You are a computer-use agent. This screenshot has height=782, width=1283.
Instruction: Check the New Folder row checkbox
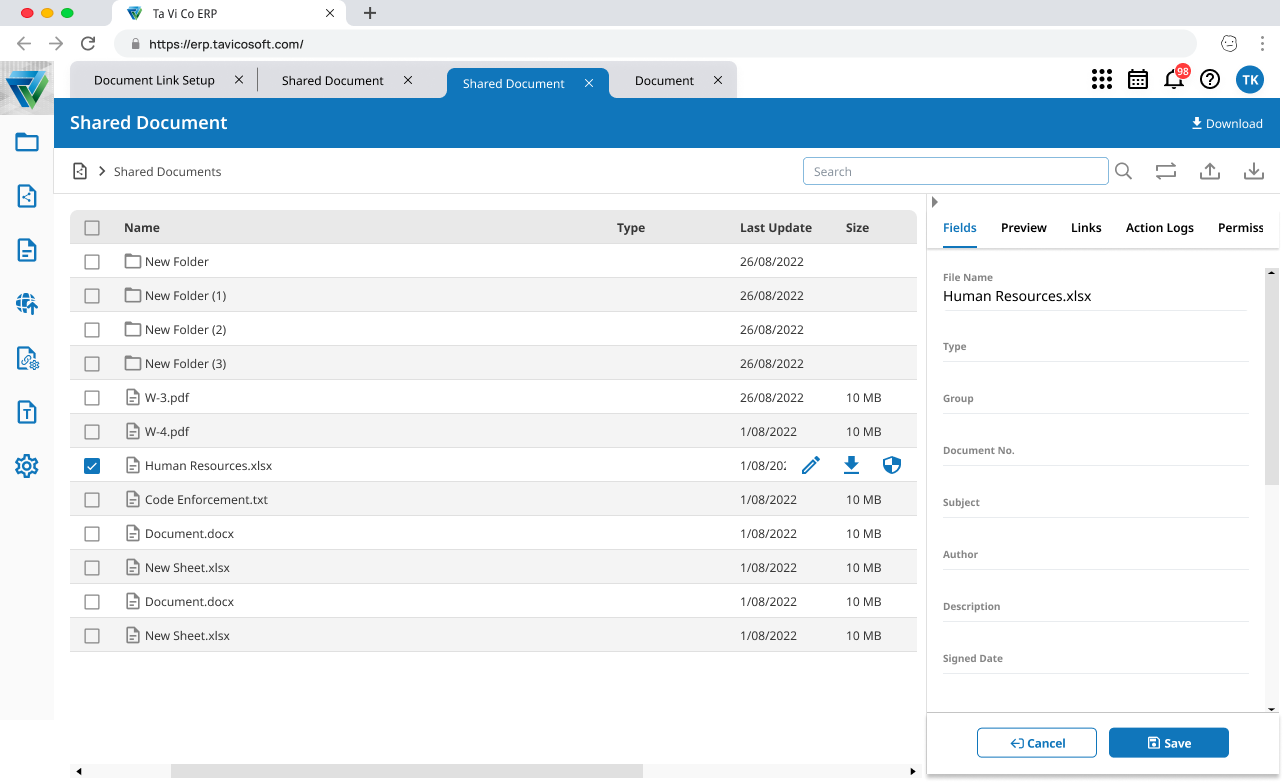92,262
